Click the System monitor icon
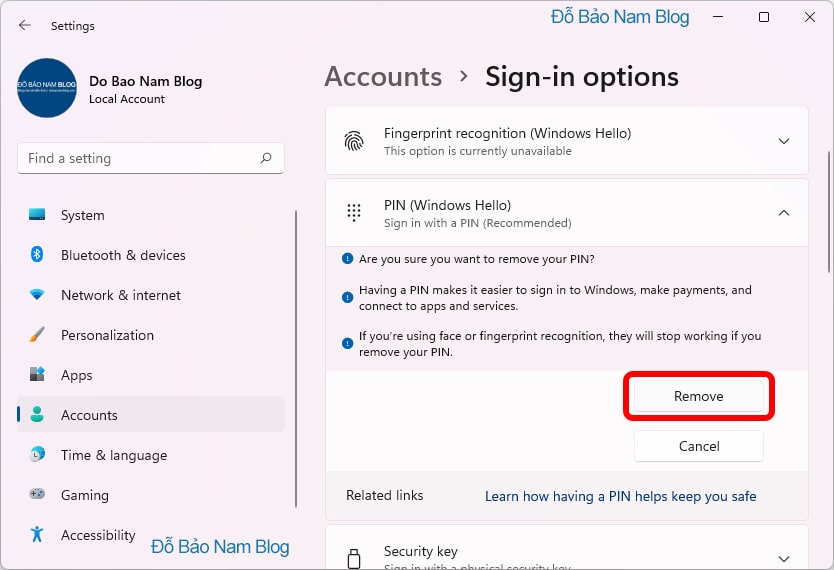Image resolution: width=834 pixels, height=570 pixels. click(37, 214)
